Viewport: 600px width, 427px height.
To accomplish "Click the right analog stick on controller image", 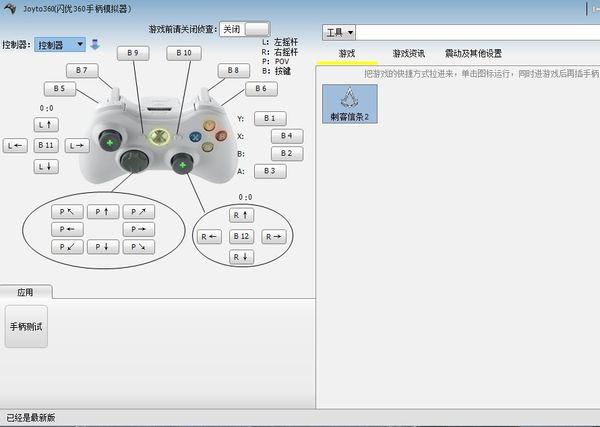I will point(182,164).
